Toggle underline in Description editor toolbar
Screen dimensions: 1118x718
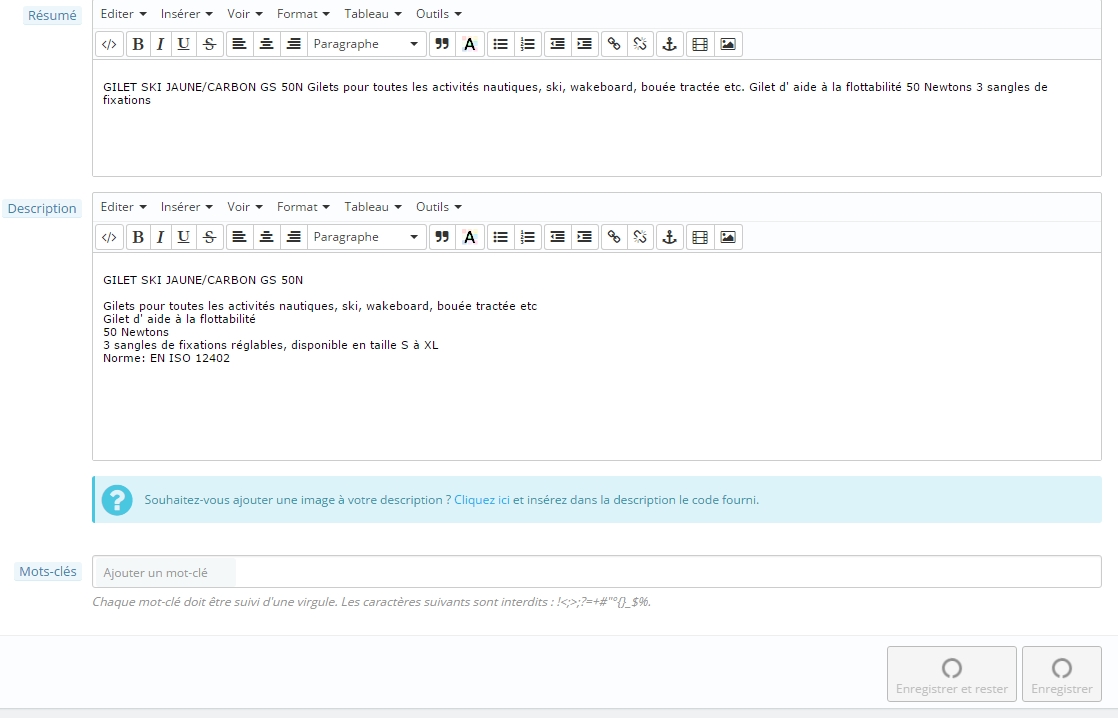click(x=183, y=237)
